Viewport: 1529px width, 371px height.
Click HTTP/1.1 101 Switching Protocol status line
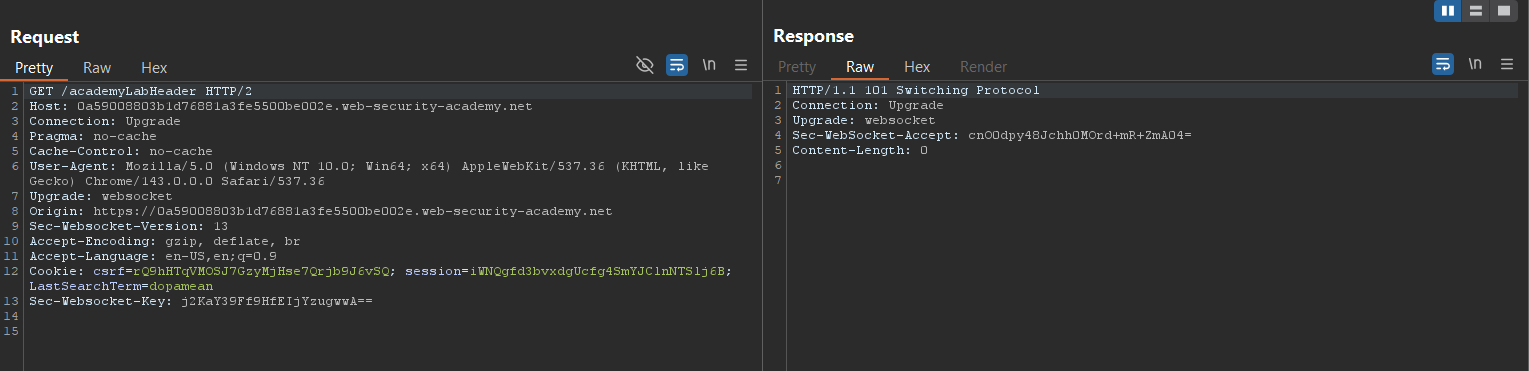point(916,90)
